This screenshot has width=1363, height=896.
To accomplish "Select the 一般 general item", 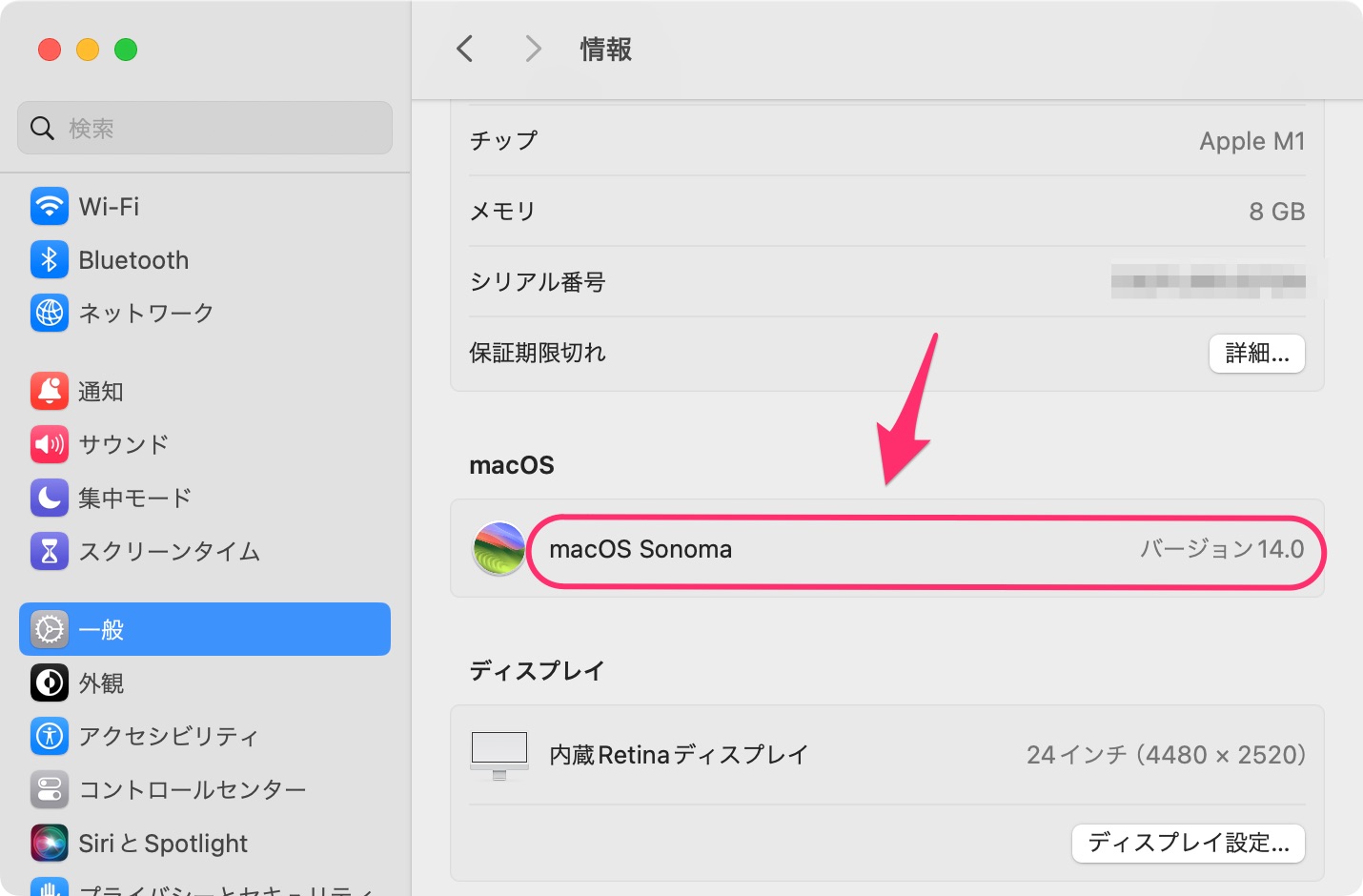I will pos(204,629).
